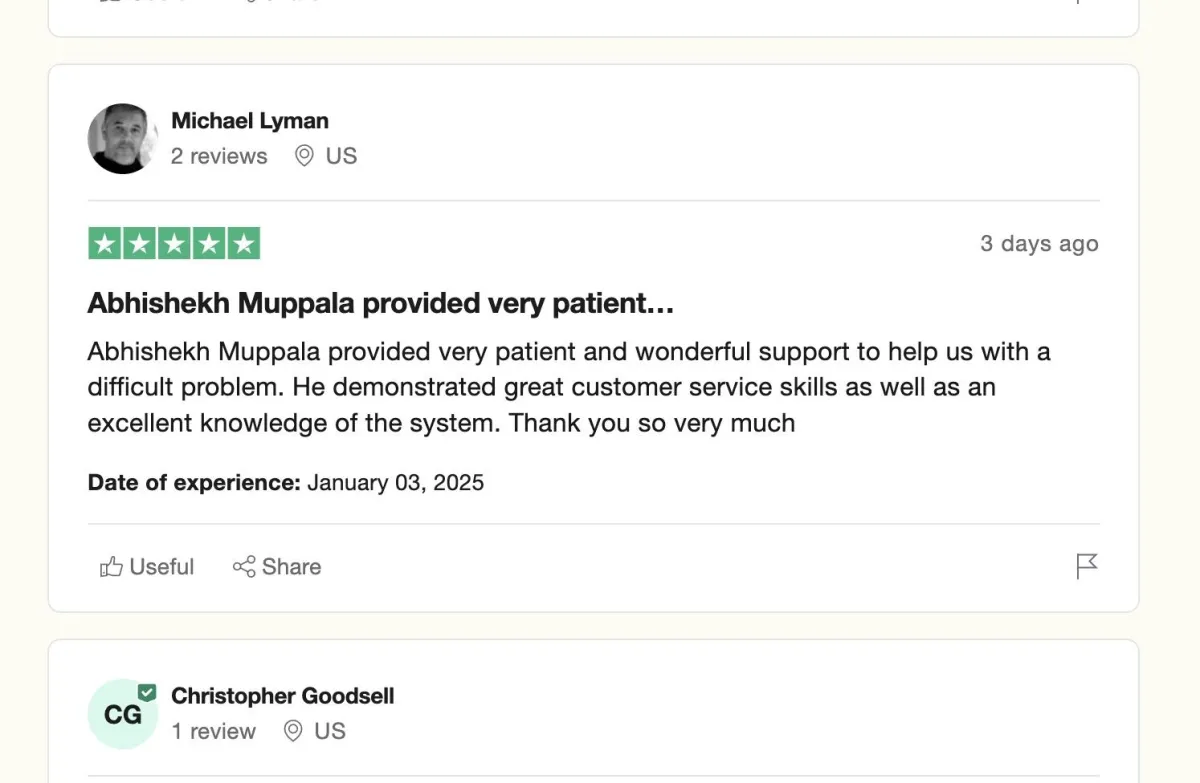This screenshot has height=783, width=1200.
Task: Click the location pin icon under Christopher Goodsell
Action: coord(293,731)
